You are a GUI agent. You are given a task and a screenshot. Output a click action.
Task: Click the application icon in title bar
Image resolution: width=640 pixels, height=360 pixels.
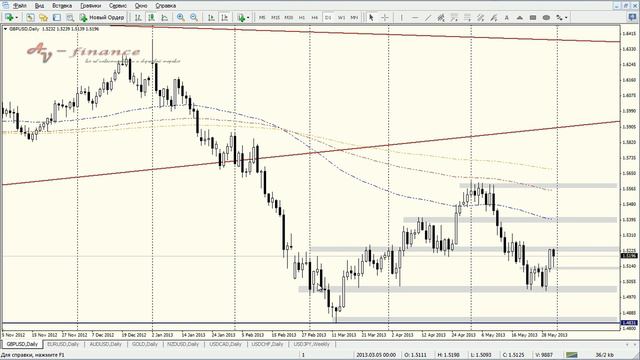coord(5,5)
